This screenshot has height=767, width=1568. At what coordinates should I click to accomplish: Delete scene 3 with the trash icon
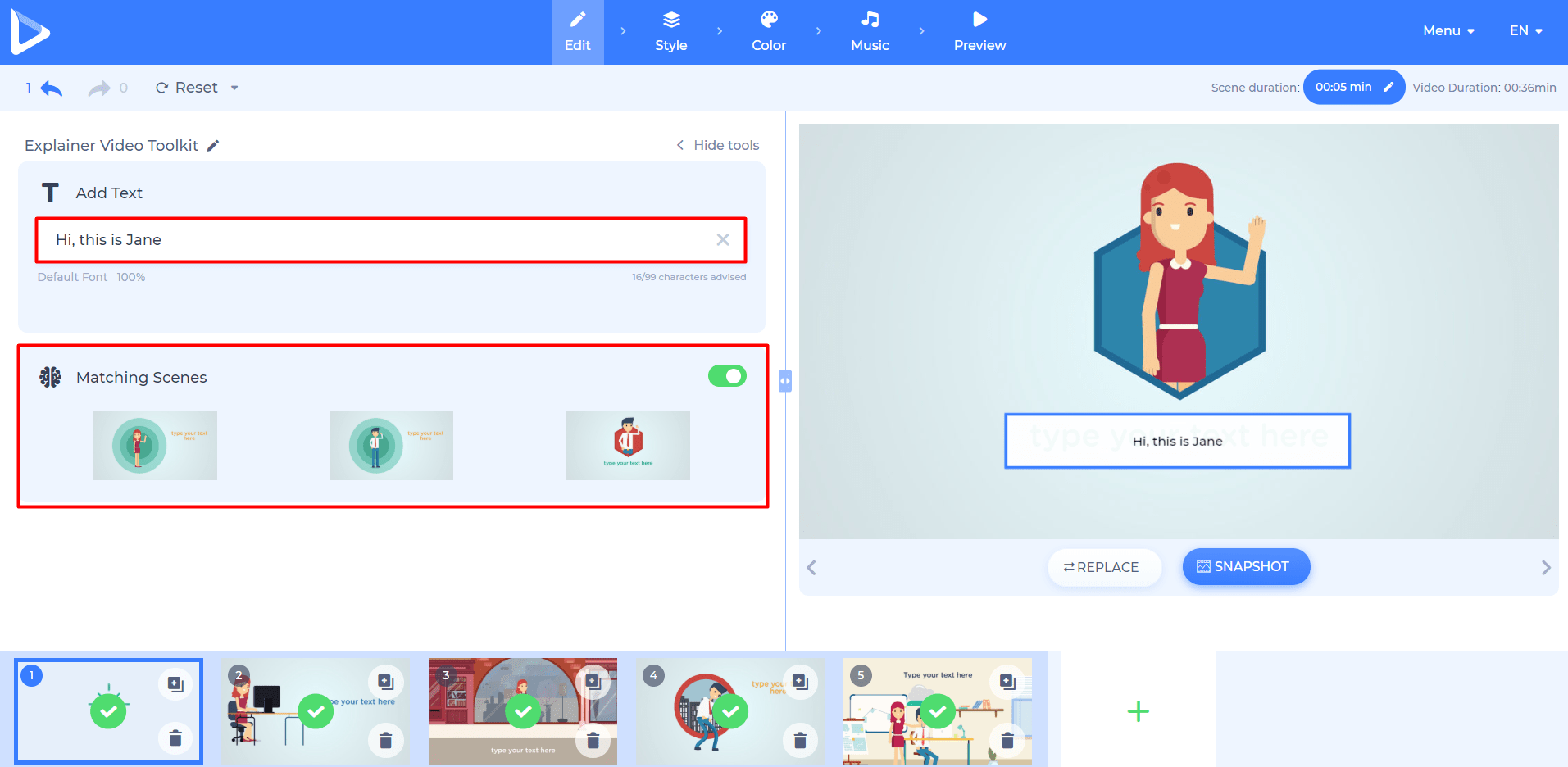click(594, 739)
